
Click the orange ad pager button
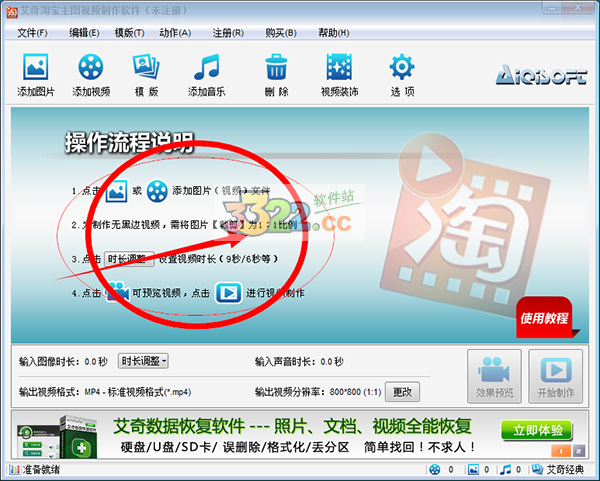561,451
